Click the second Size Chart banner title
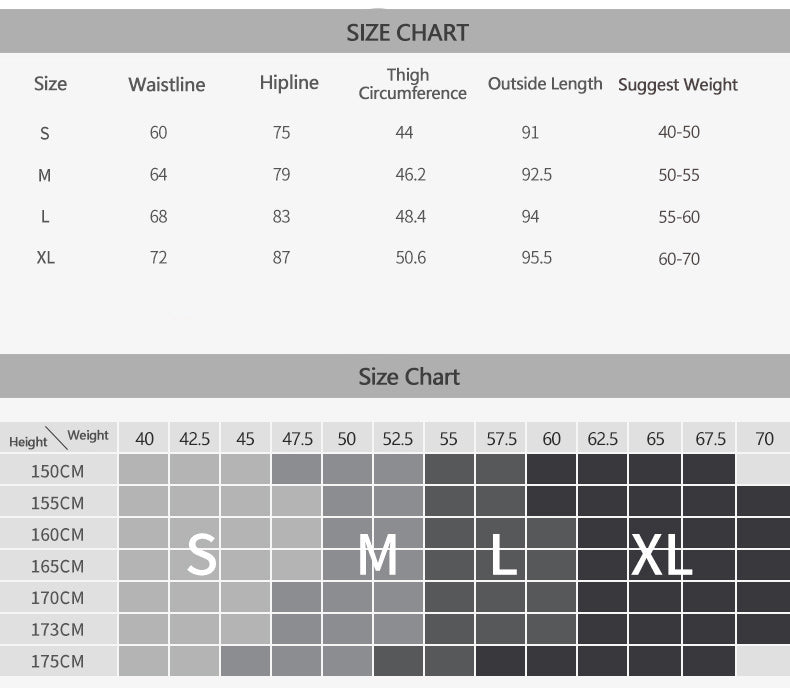The width and height of the screenshot is (790, 688). point(409,377)
